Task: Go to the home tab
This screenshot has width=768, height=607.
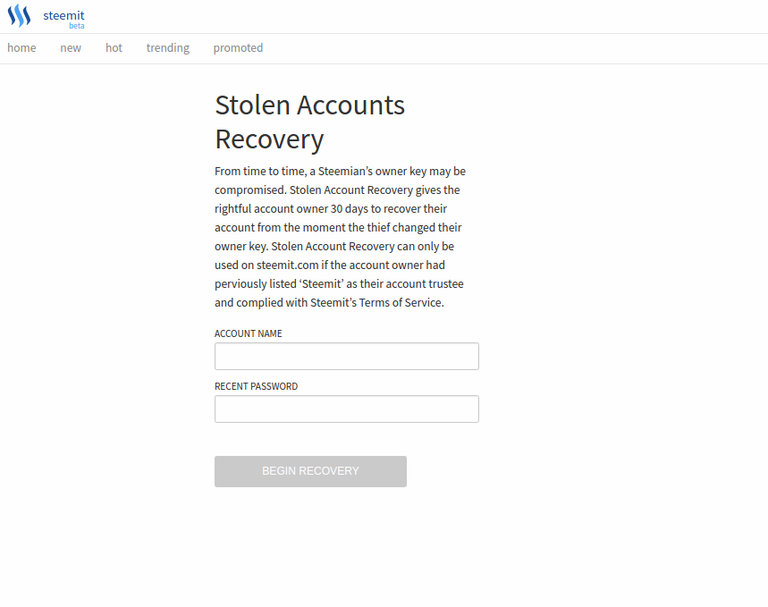Action: tap(22, 48)
